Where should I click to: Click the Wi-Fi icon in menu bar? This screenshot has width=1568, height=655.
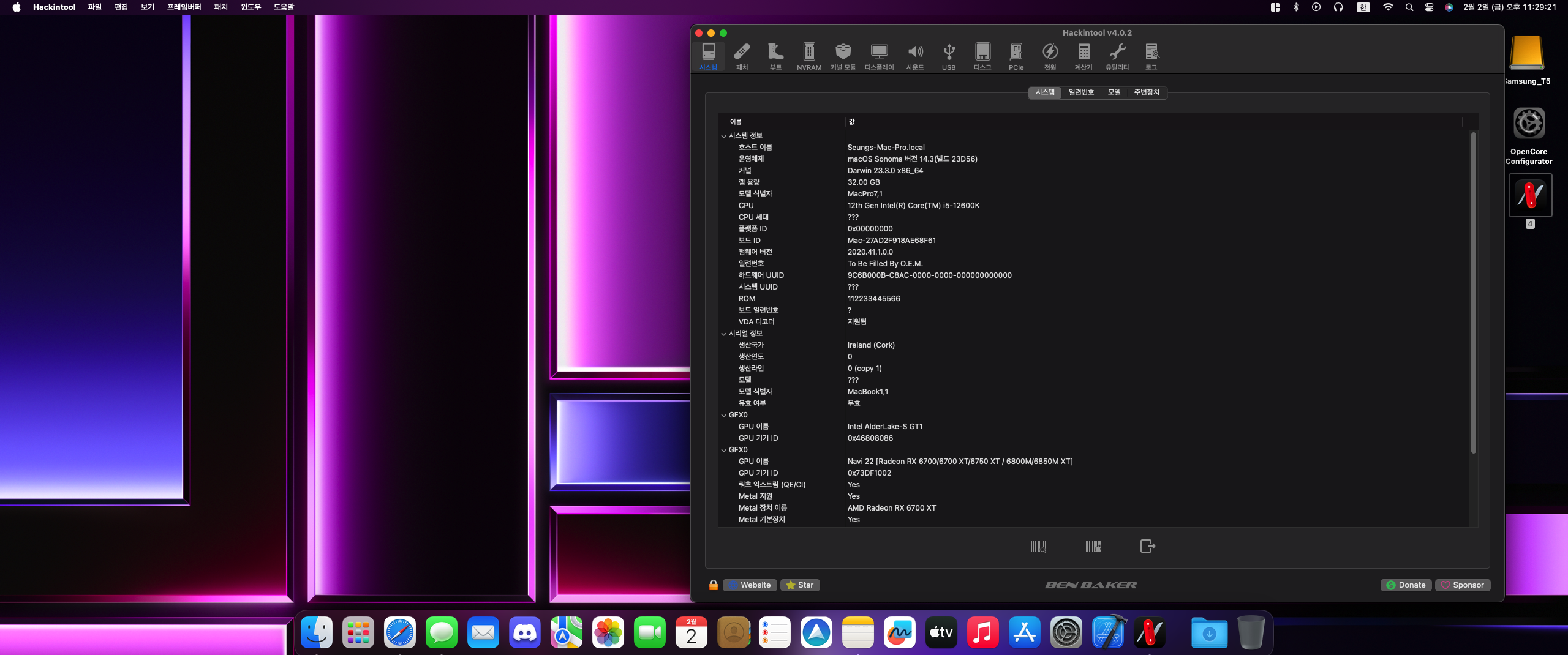tap(1388, 7)
